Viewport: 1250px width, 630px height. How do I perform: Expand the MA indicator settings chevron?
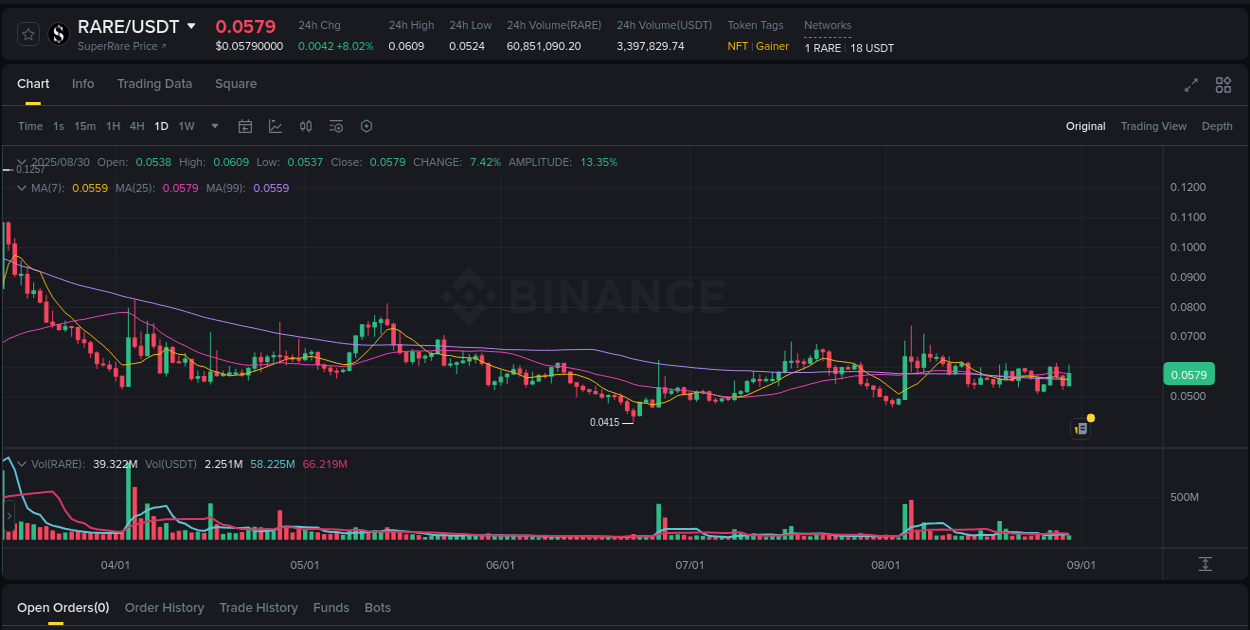(21, 188)
